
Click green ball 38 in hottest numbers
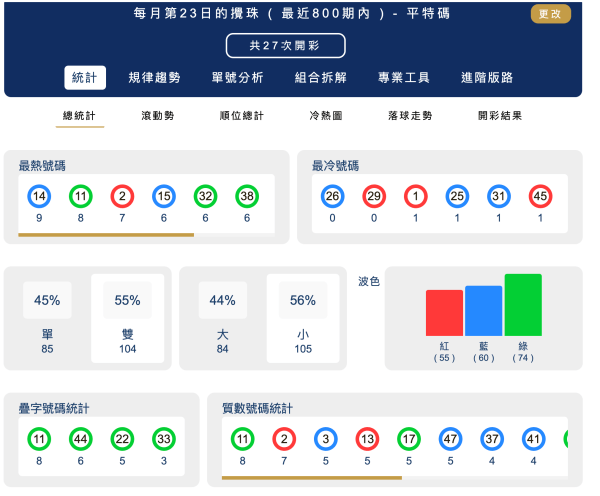click(247, 197)
